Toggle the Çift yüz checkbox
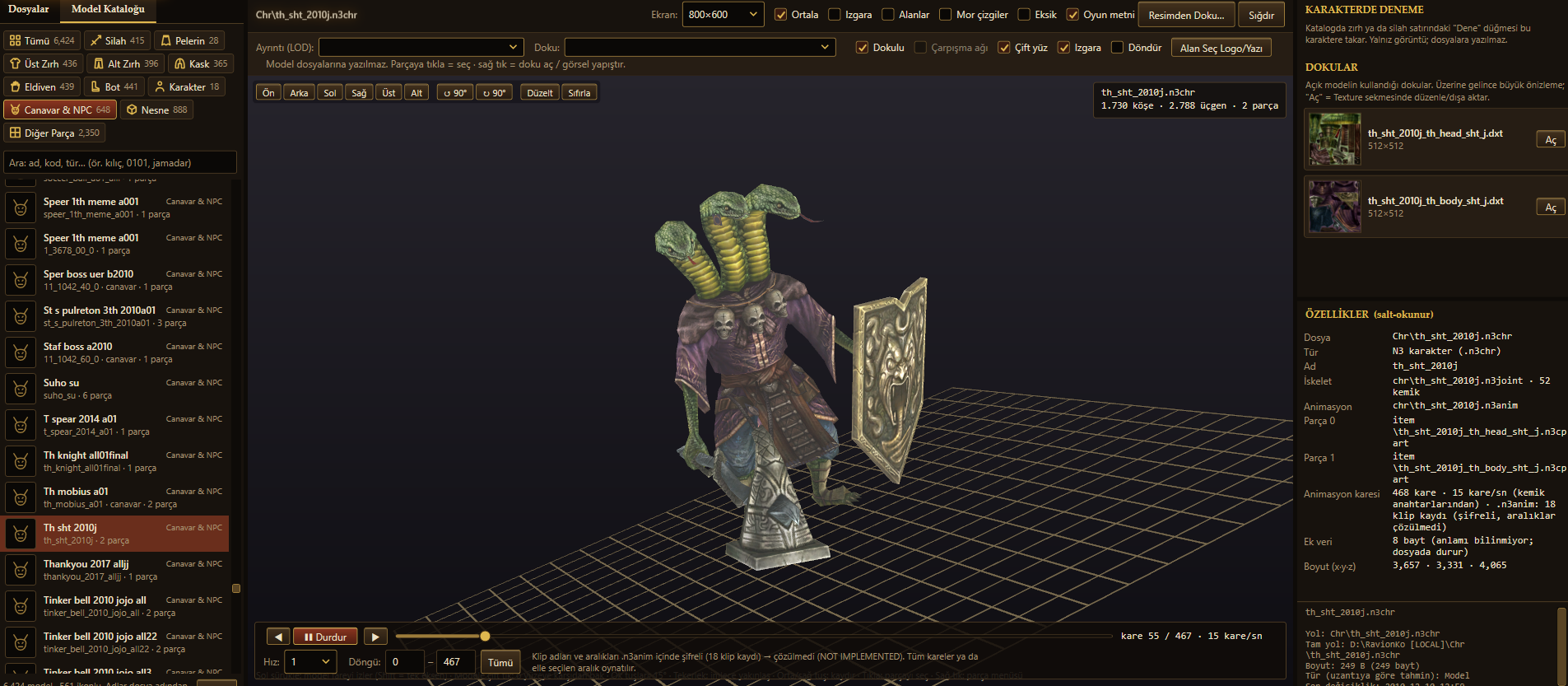The width and height of the screenshot is (1568, 686). point(1004,48)
